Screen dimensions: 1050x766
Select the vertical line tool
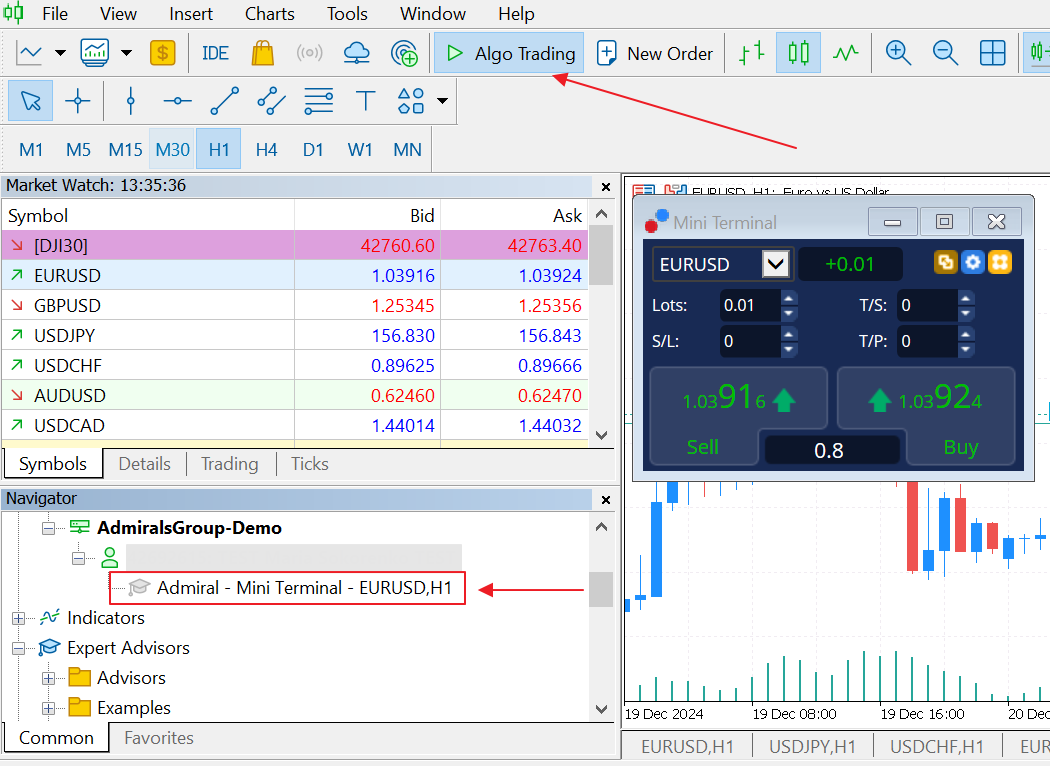pyautogui.click(x=131, y=101)
